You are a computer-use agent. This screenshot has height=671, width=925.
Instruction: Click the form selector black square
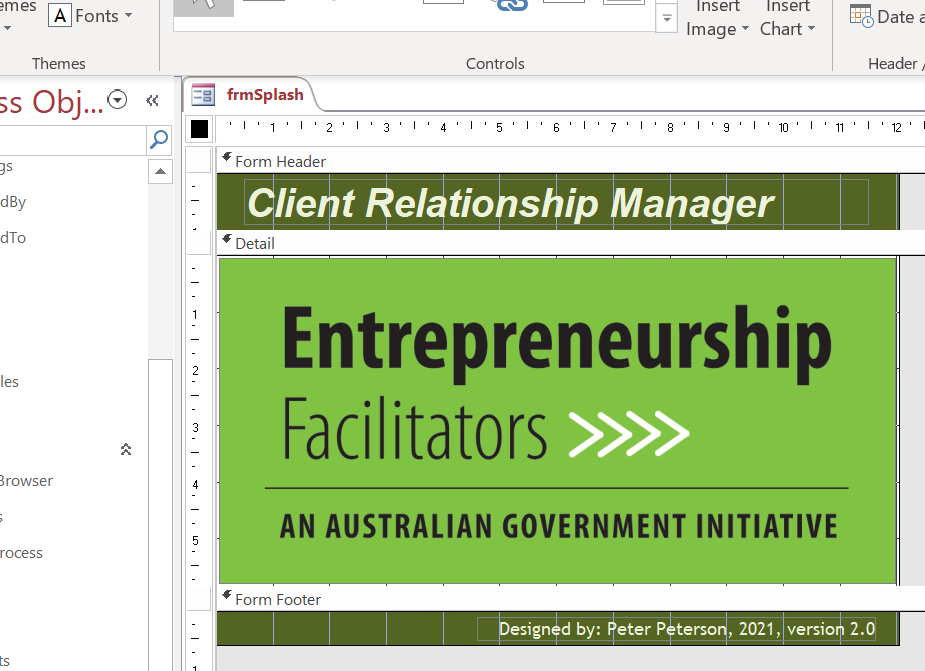199,129
